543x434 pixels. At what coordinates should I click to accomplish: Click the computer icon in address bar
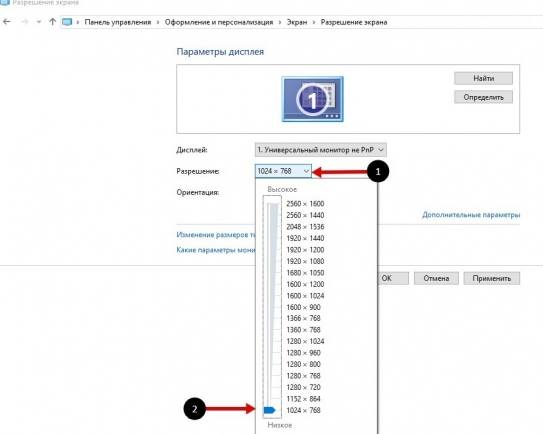pyautogui.click(x=67, y=22)
